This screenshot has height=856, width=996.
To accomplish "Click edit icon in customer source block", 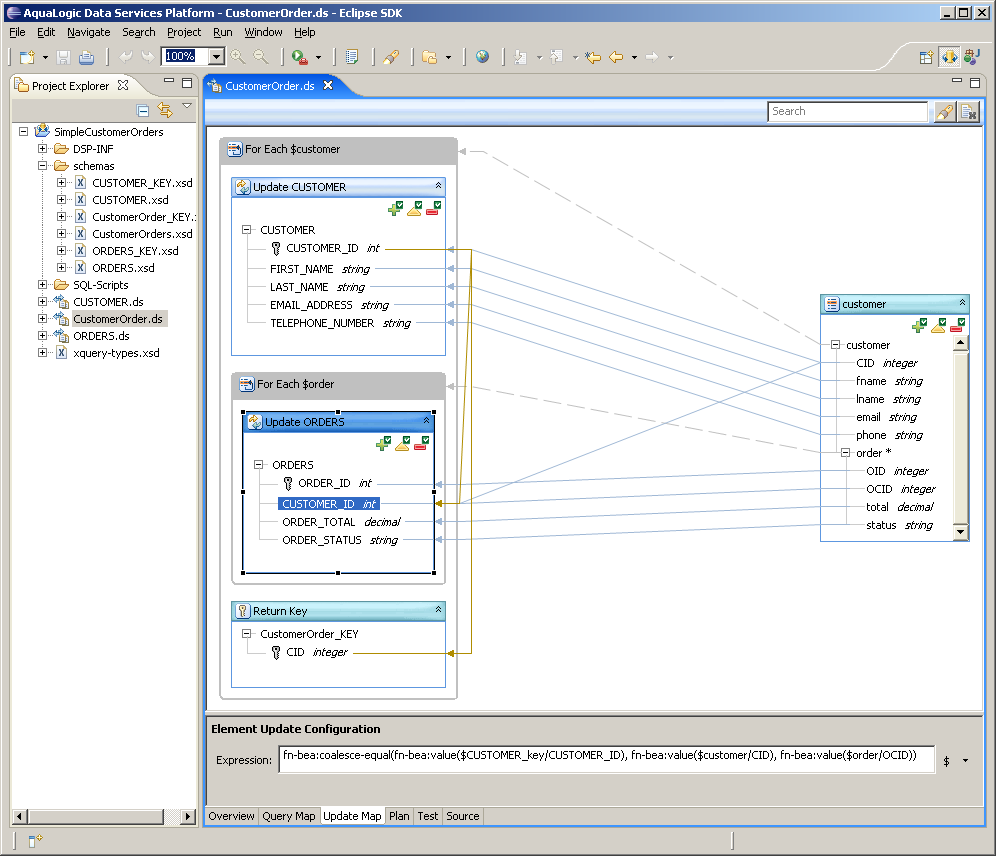I will (x=938, y=326).
